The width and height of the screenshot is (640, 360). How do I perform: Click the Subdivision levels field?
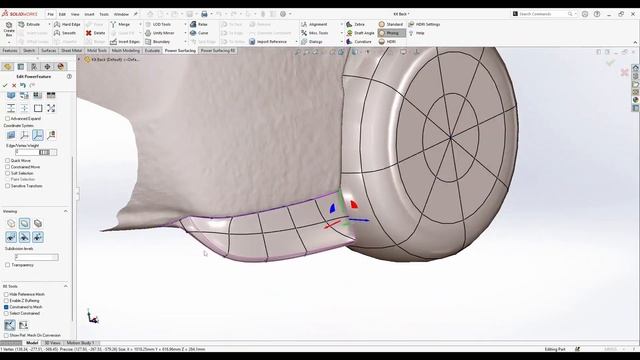(x=37, y=257)
